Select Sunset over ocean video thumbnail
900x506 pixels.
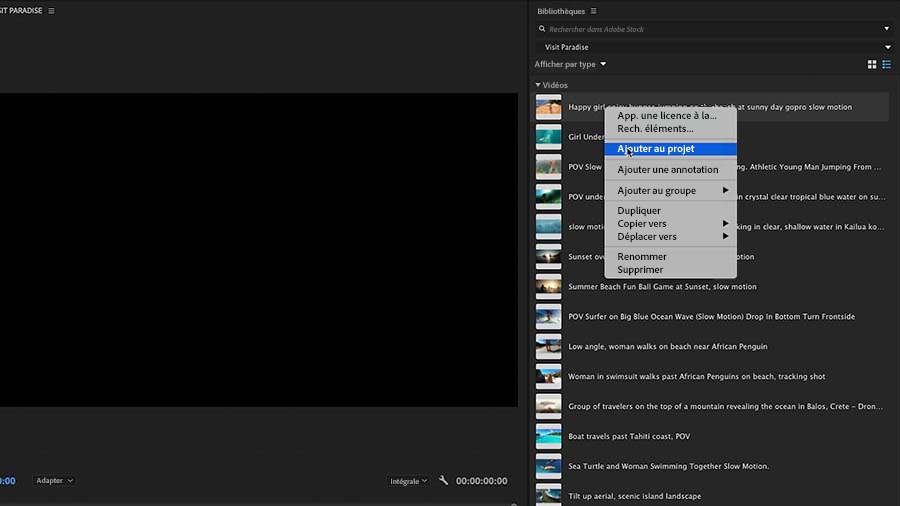pyautogui.click(x=548, y=256)
